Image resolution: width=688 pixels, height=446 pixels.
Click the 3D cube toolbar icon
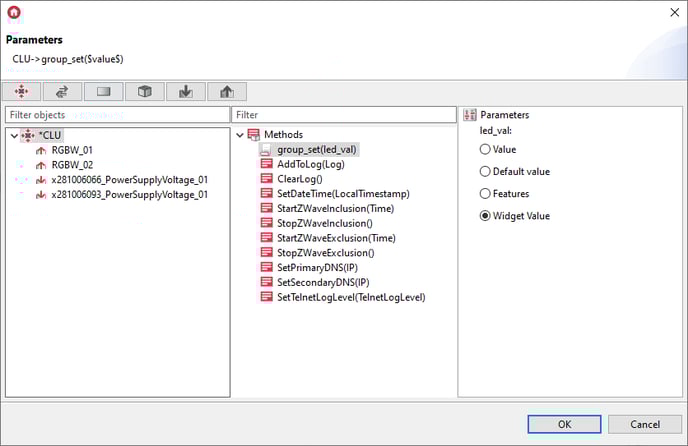click(x=144, y=92)
